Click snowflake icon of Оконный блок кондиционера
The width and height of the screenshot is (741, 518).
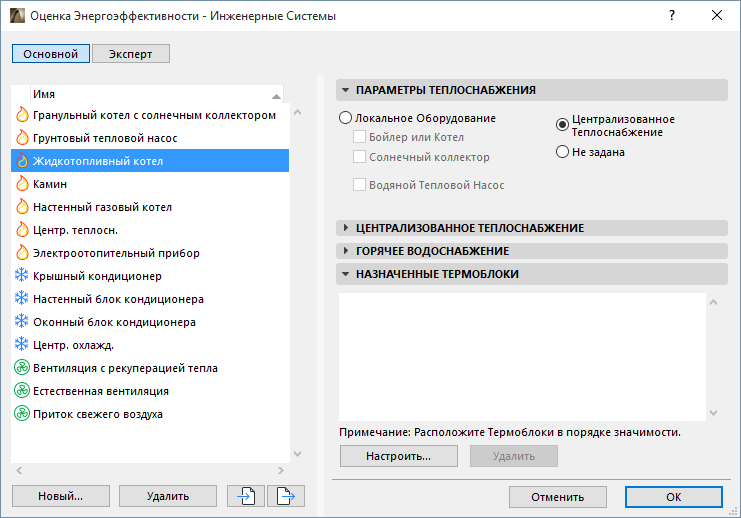[x=22, y=321]
